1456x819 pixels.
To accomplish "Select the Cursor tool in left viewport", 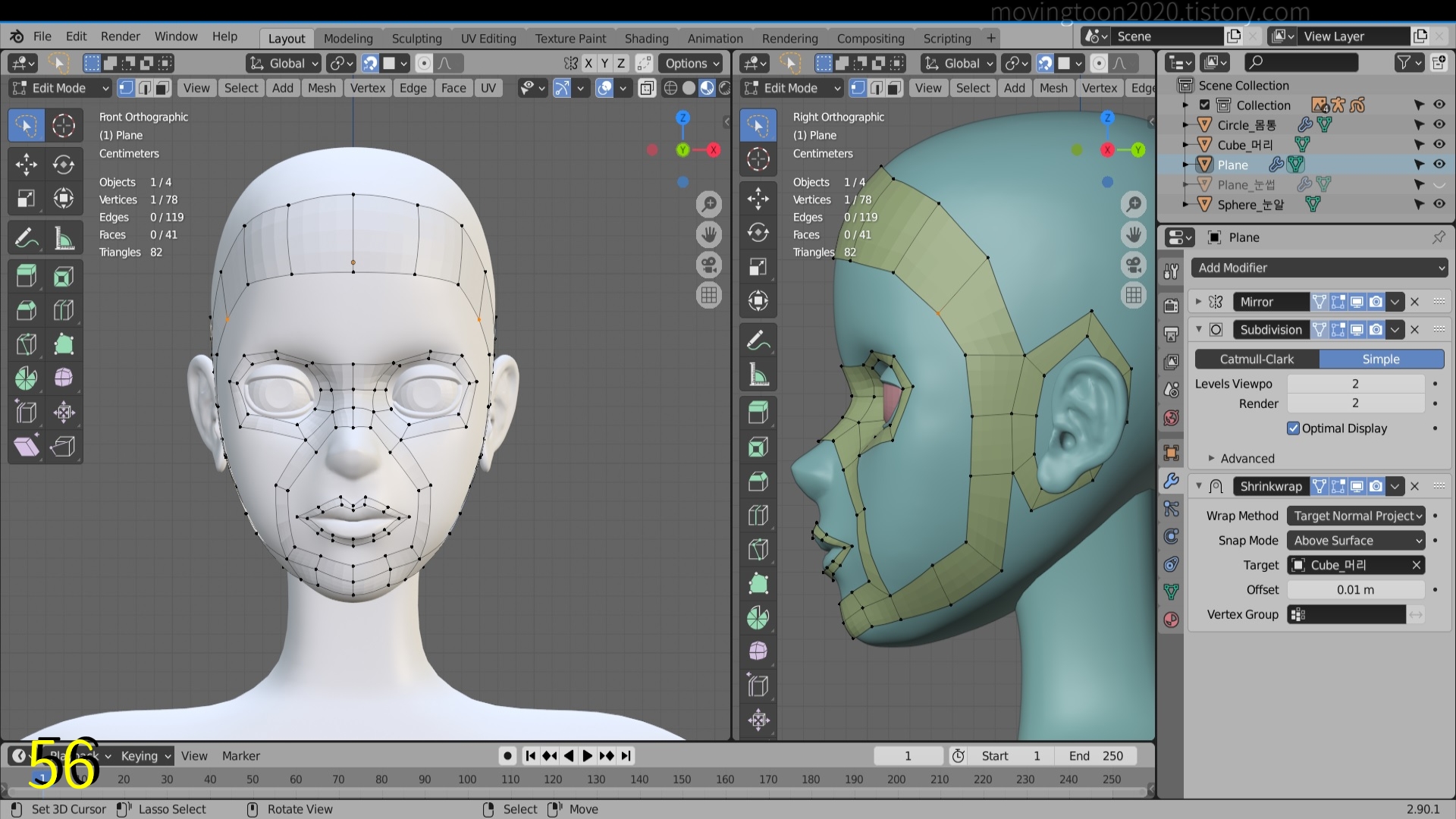I will point(64,125).
